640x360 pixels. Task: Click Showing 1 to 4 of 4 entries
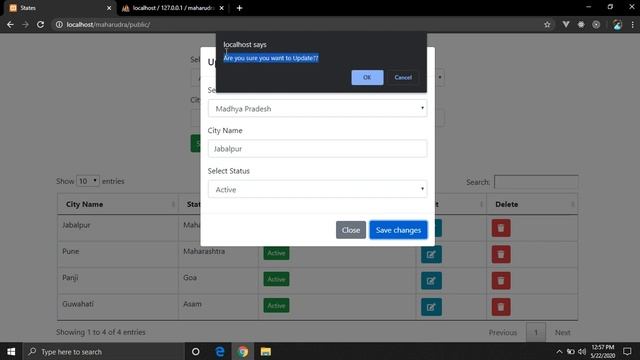(x=101, y=332)
